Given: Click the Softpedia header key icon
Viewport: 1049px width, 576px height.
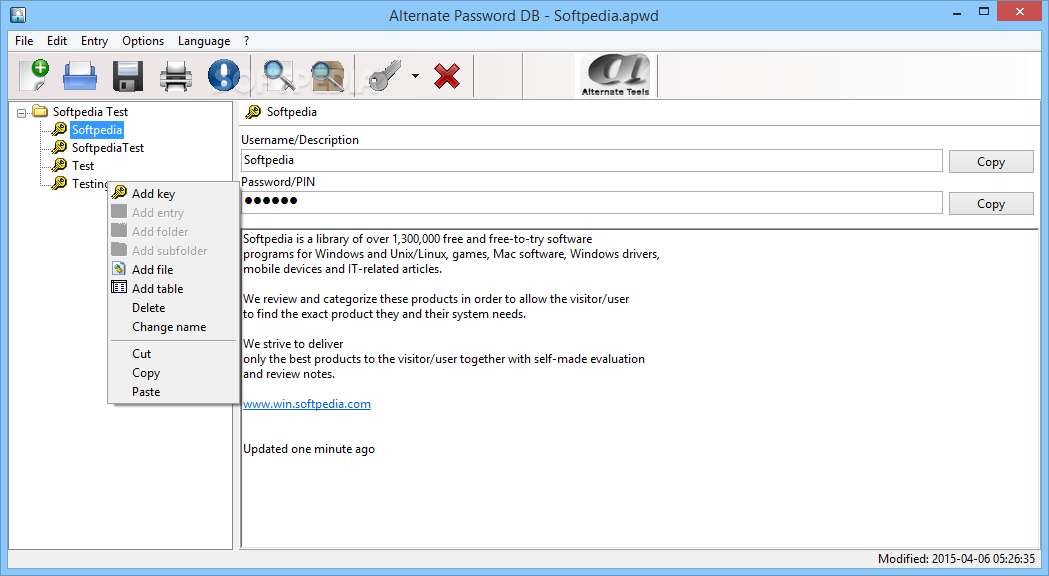Looking at the screenshot, I should (253, 112).
